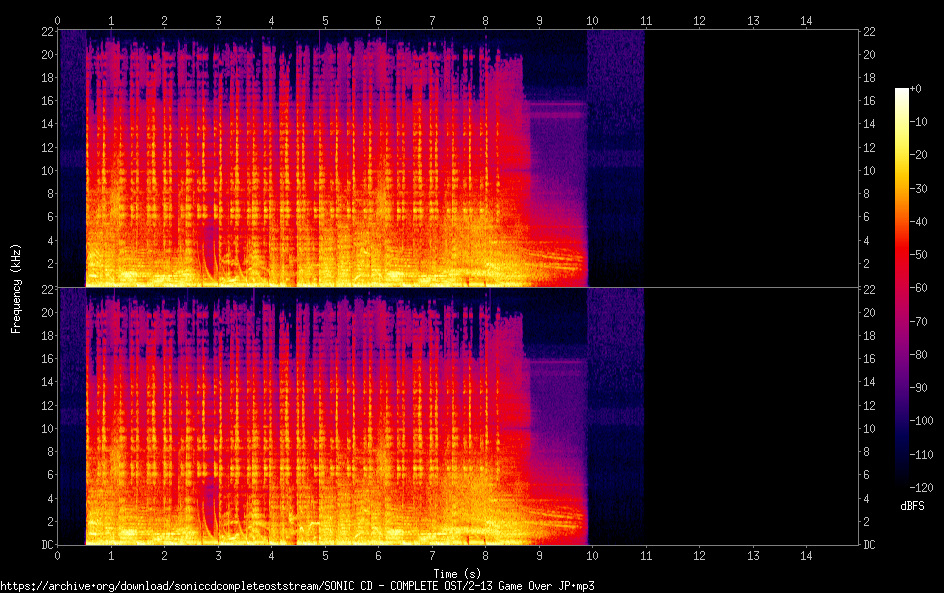The height and width of the screenshot is (593, 944).
Task: Select the 5 second mark on the bottom time axis
Action: (325, 555)
